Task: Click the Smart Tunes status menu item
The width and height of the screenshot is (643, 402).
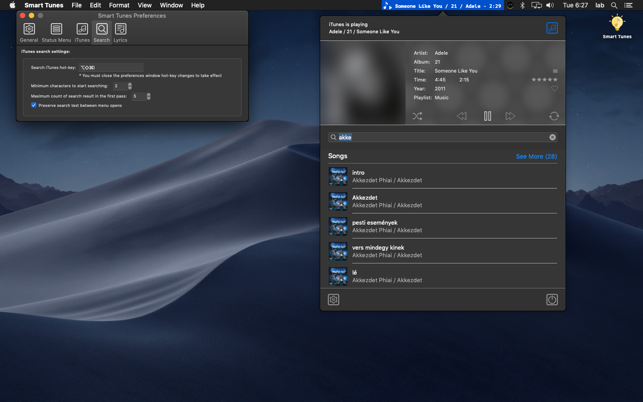Action: pos(442,5)
